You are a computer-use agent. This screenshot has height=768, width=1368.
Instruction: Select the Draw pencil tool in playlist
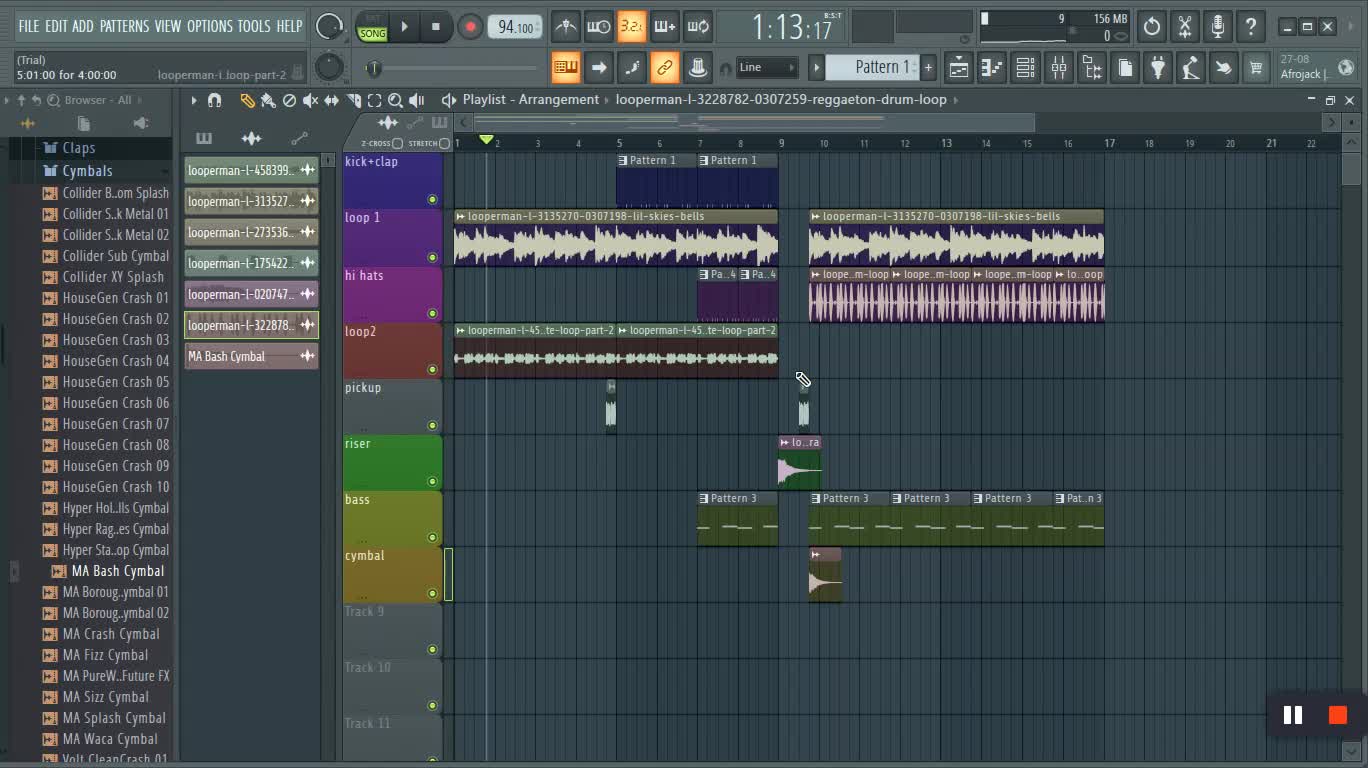[x=247, y=100]
